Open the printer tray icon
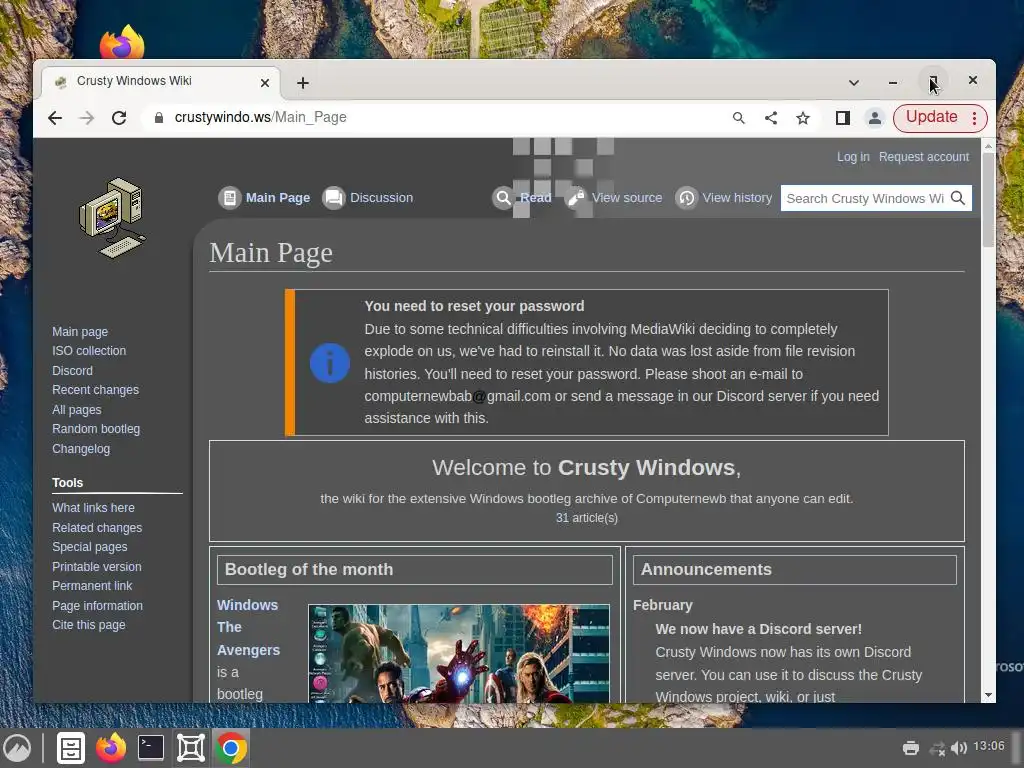 (910, 748)
